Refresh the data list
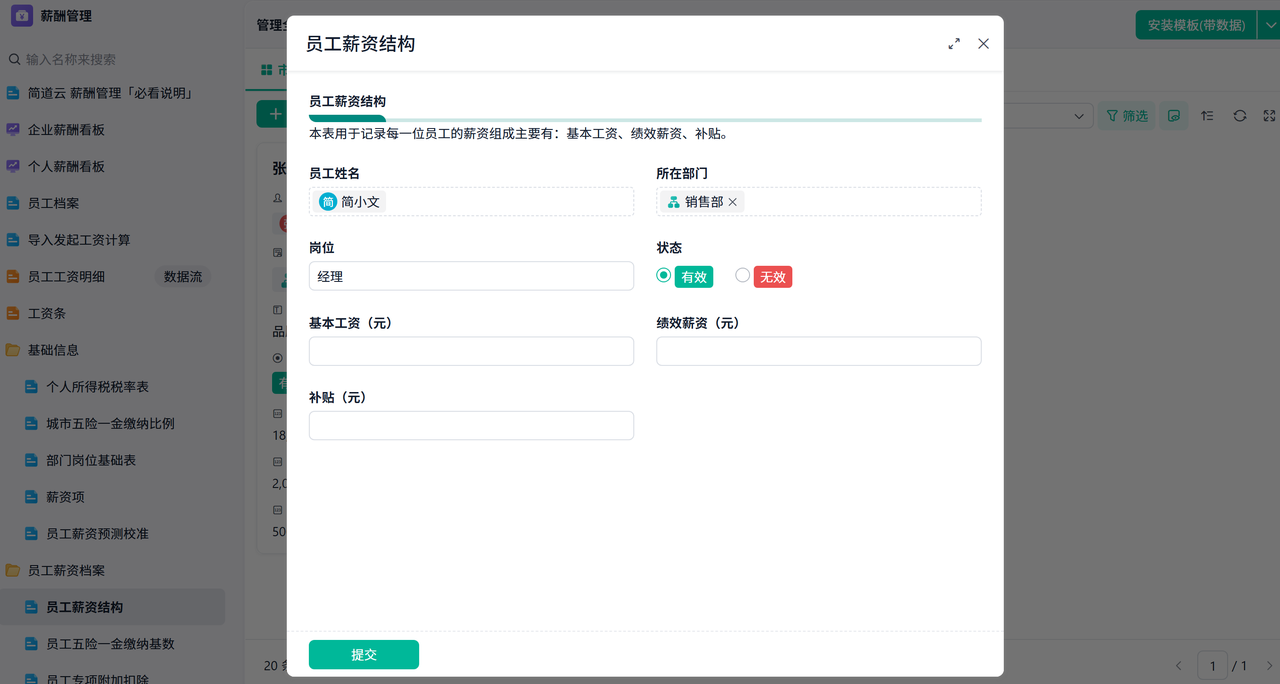 1240,116
